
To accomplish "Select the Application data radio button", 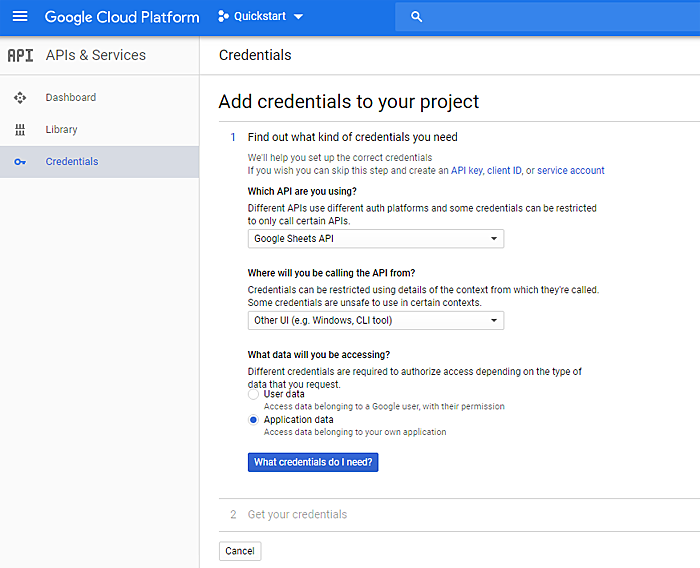I will pos(253,420).
